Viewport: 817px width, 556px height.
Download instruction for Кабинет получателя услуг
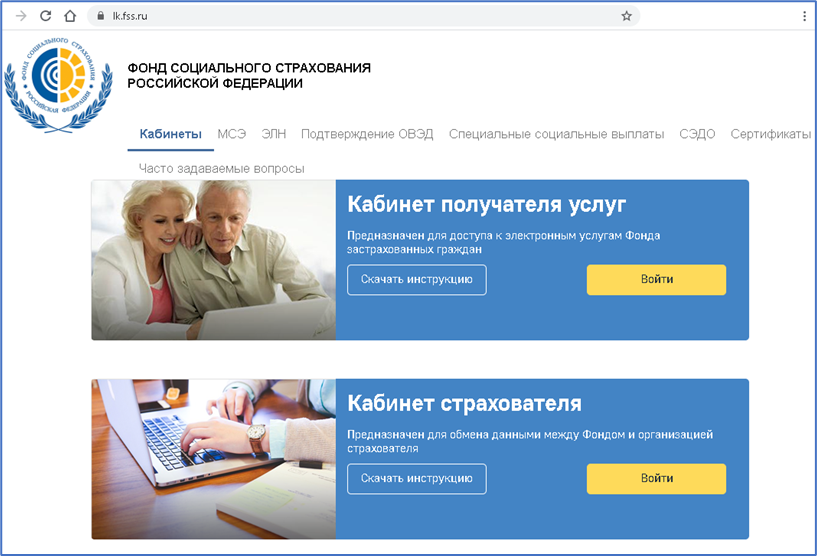tap(417, 280)
